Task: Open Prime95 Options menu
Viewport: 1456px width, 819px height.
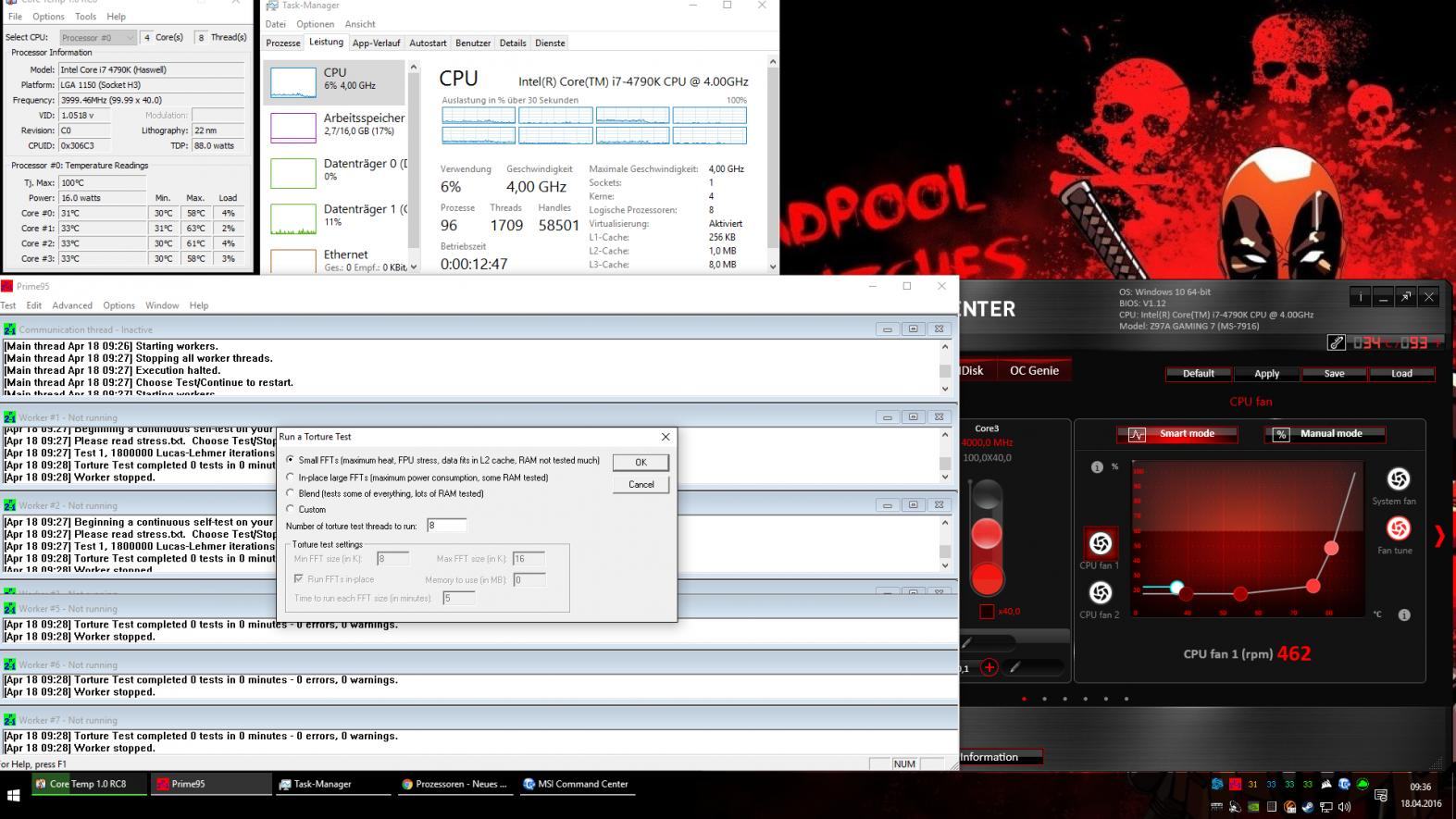Action: [x=118, y=305]
